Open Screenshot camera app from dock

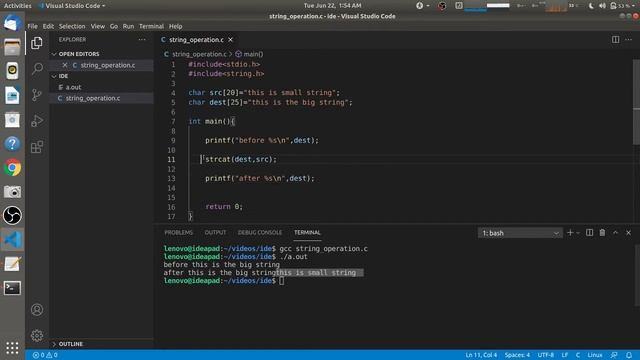tap(12, 192)
